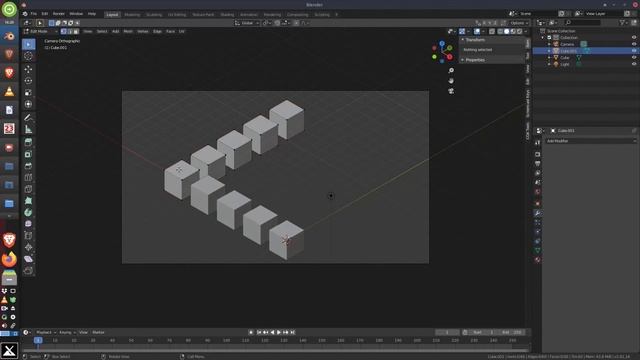Select the Transform tool
640x360 pixels.
pos(28,104)
